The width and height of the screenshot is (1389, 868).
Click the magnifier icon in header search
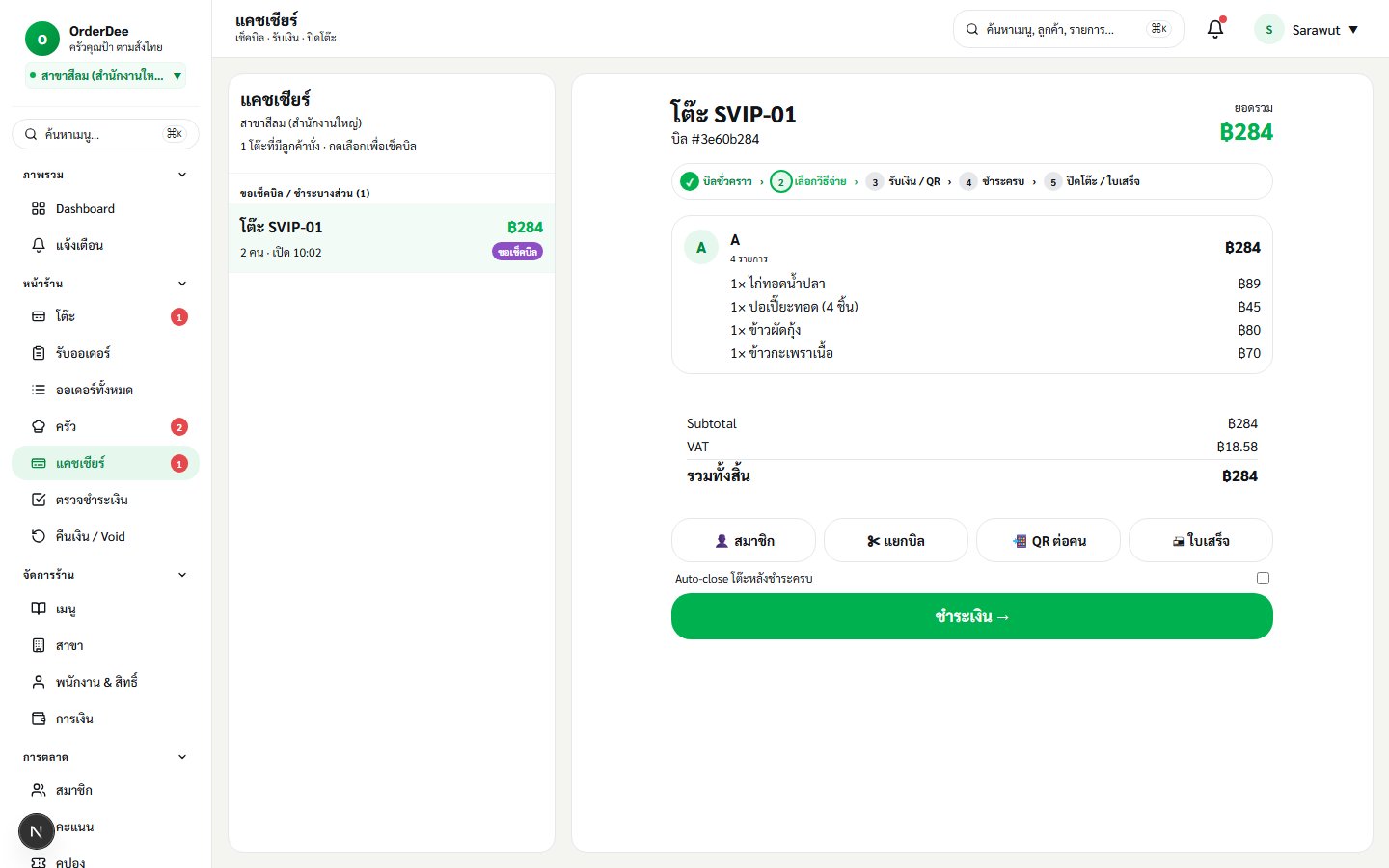pos(972,29)
